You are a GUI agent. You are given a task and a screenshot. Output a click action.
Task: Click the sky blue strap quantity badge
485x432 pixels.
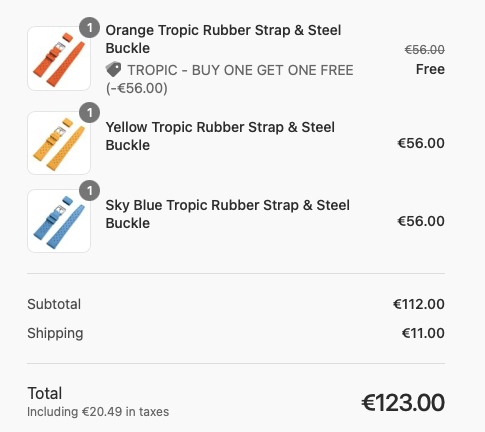coord(89,191)
